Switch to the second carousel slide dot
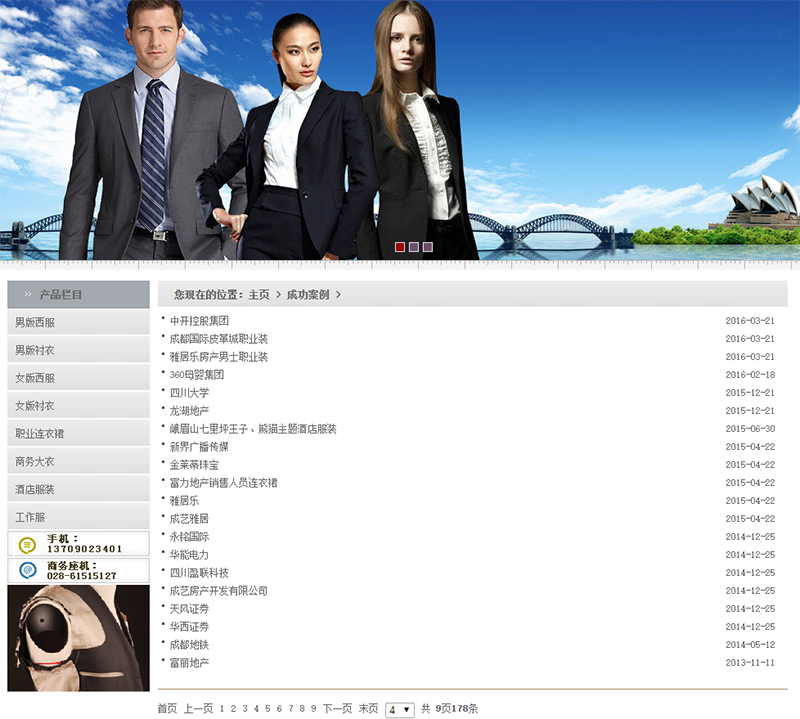This screenshot has width=800, height=719. tap(414, 247)
